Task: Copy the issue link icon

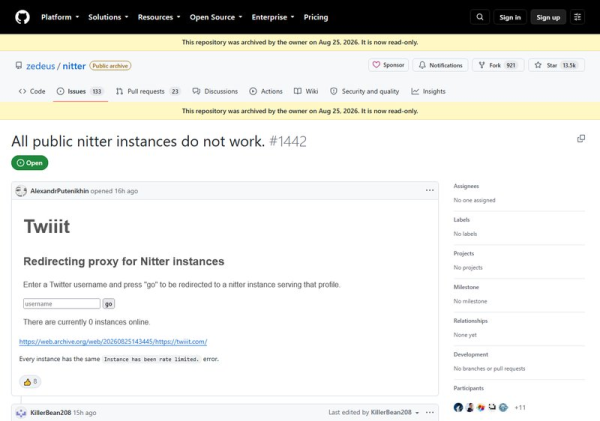Action: pos(581,139)
